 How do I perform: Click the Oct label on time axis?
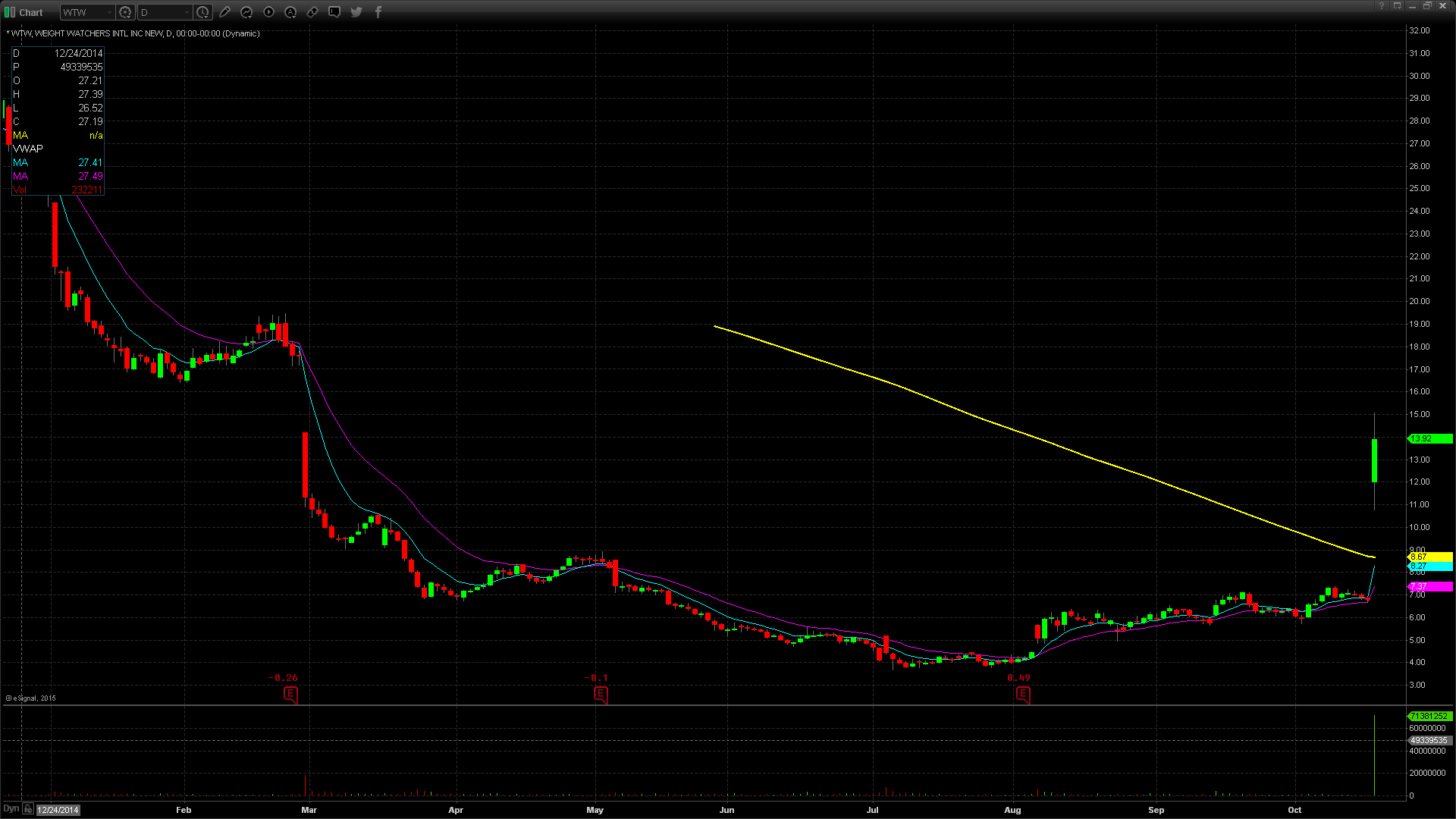1294,810
